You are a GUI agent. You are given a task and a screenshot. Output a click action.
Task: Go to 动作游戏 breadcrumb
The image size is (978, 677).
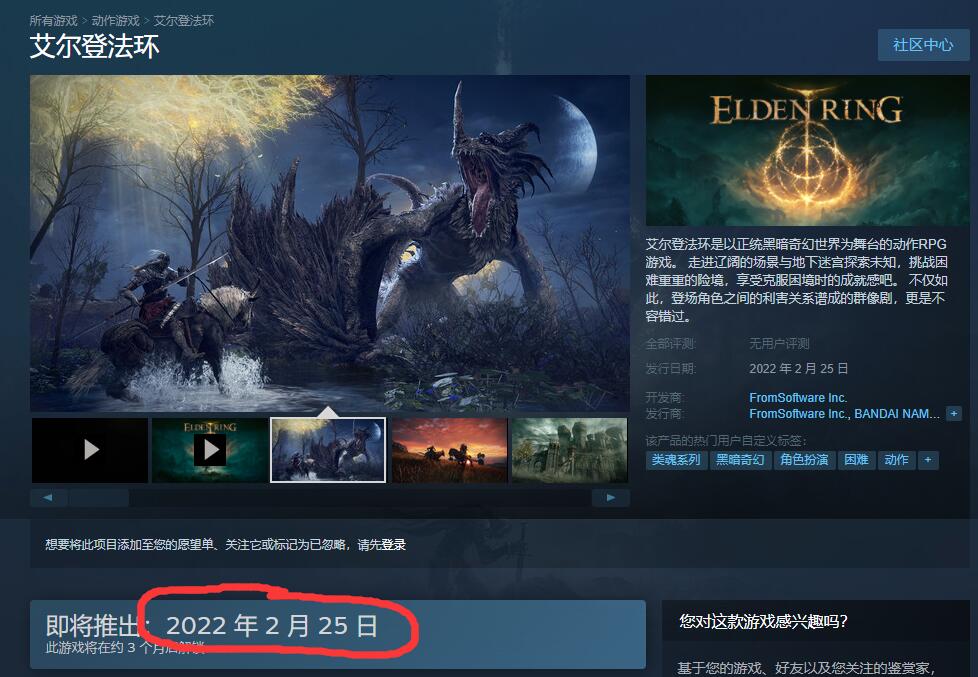click(115, 21)
